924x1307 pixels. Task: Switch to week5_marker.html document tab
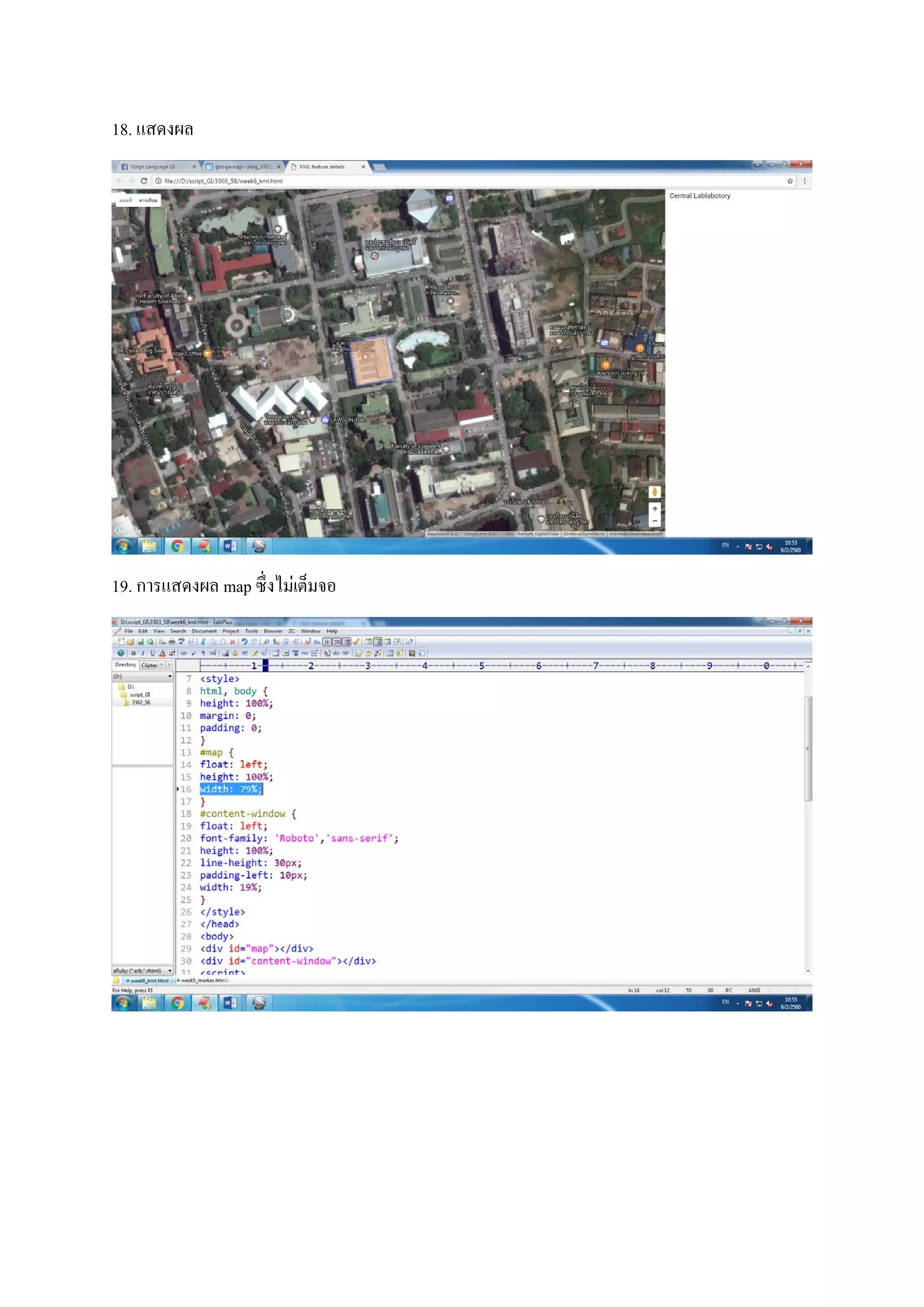(x=203, y=980)
